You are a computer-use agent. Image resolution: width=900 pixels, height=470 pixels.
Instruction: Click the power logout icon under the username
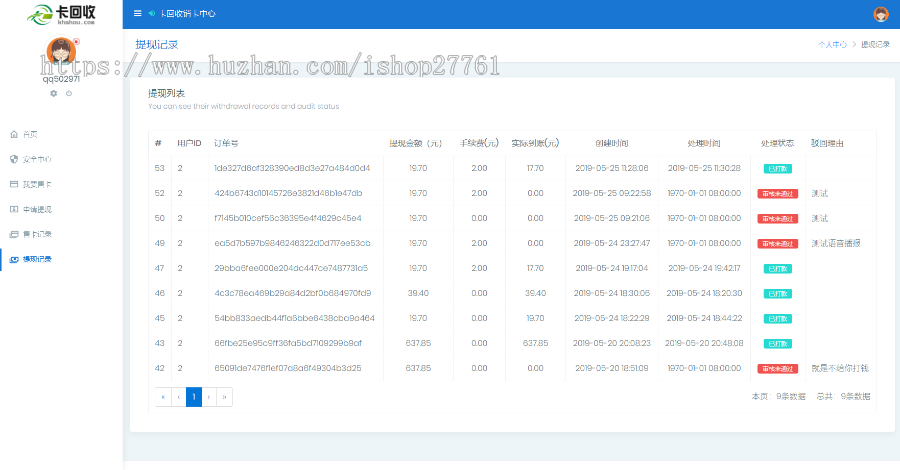point(69,94)
